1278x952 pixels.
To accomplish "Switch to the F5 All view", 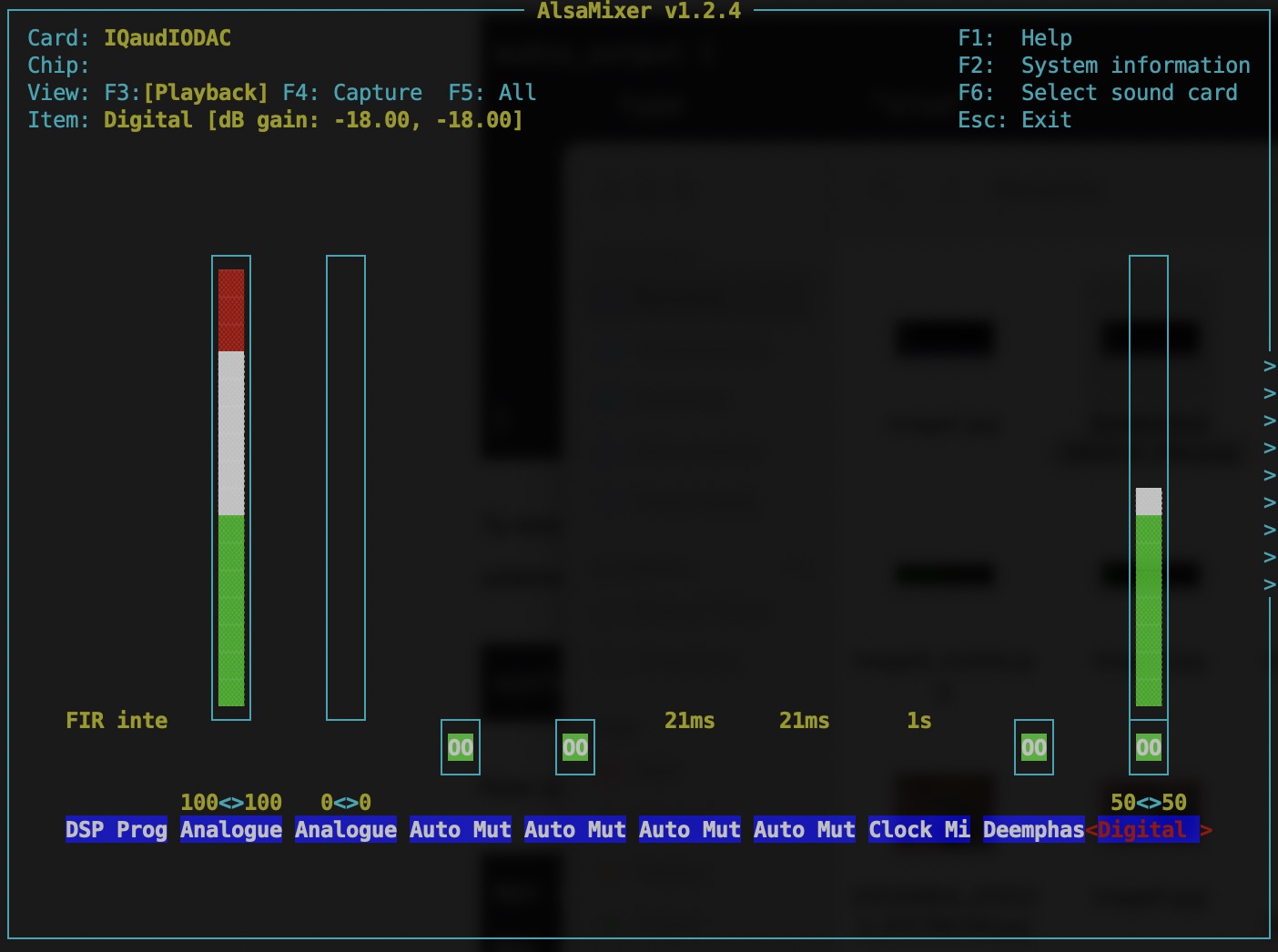I will click(492, 93).
